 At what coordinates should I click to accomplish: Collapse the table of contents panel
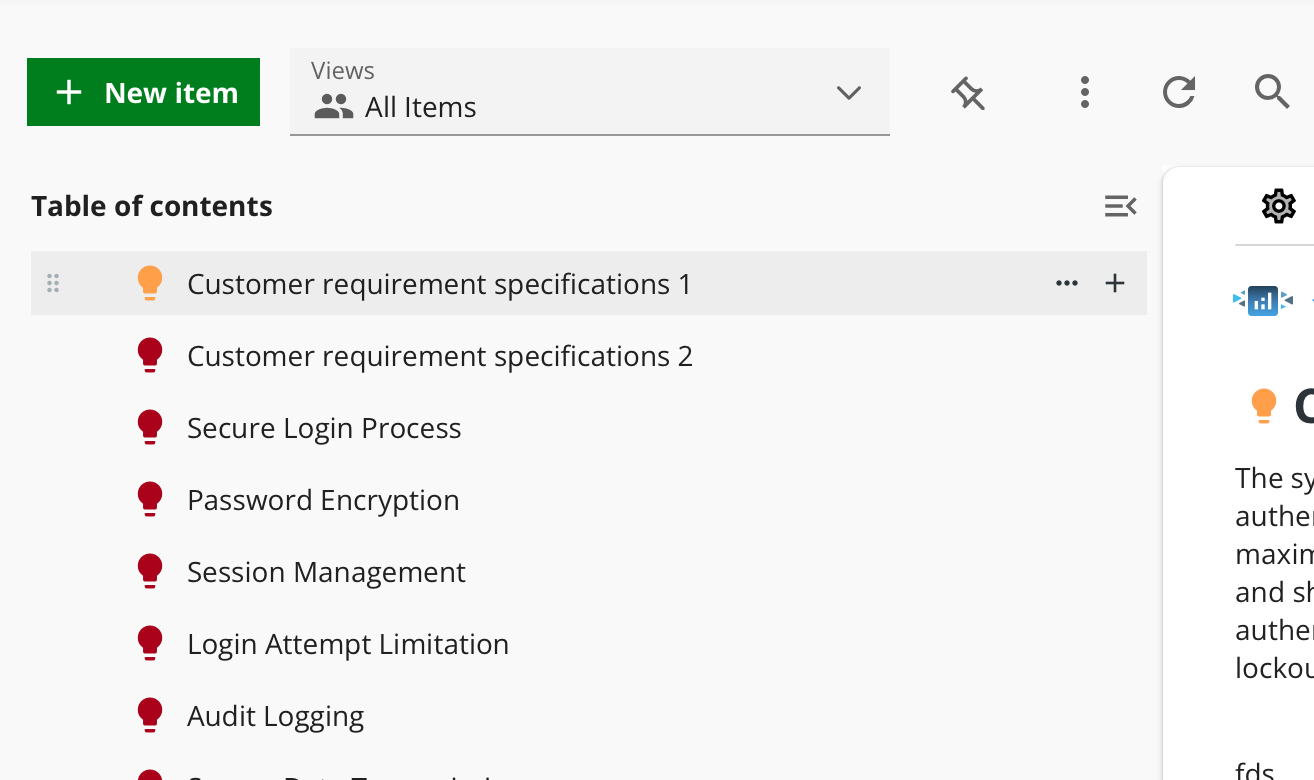(x=1120, y=206)
